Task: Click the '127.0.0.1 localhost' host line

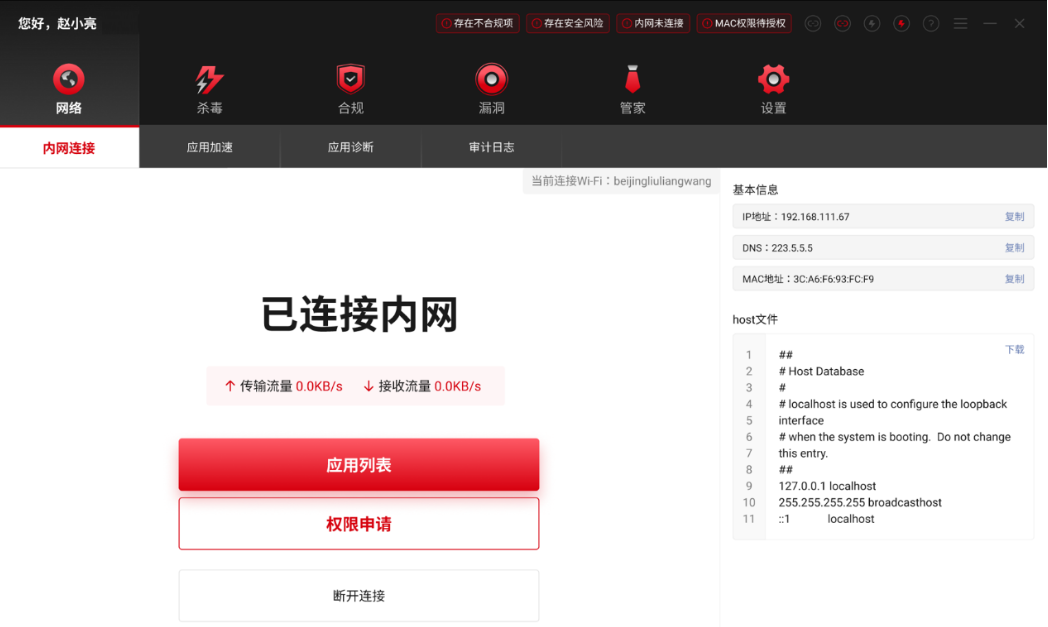Action: pos(827,486)
